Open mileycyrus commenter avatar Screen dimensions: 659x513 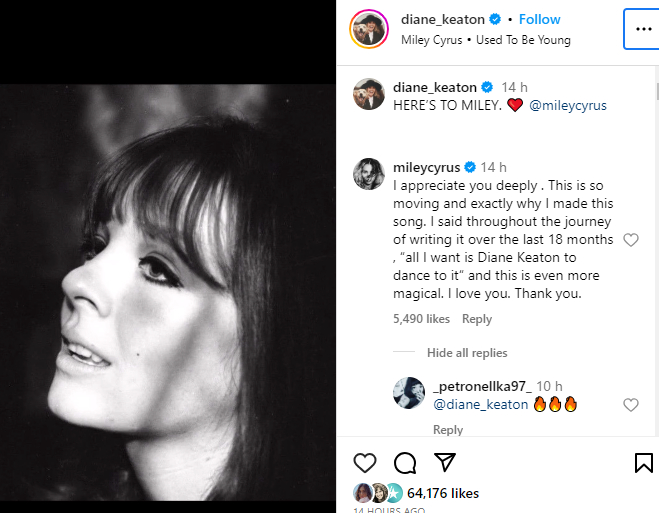(369, 173)
